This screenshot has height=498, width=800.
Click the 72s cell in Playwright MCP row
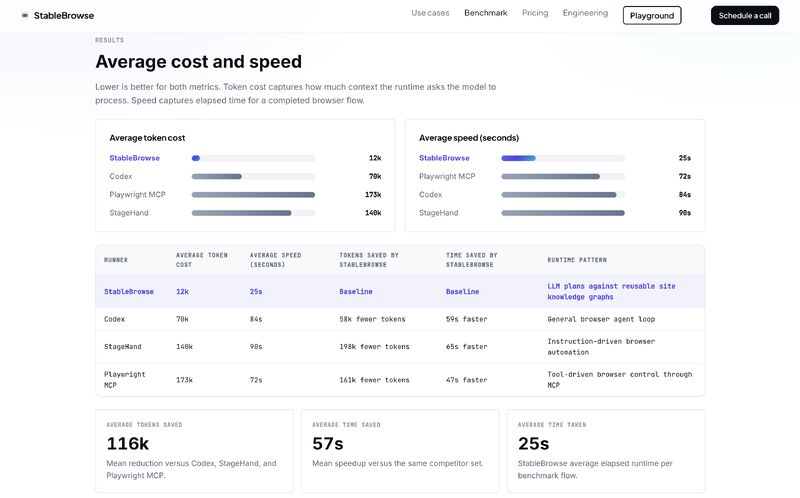pos(256,380)
